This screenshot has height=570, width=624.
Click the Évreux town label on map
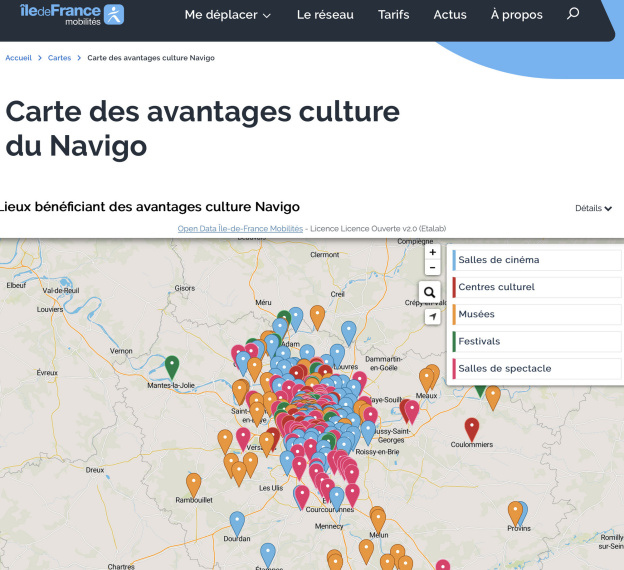47,373
